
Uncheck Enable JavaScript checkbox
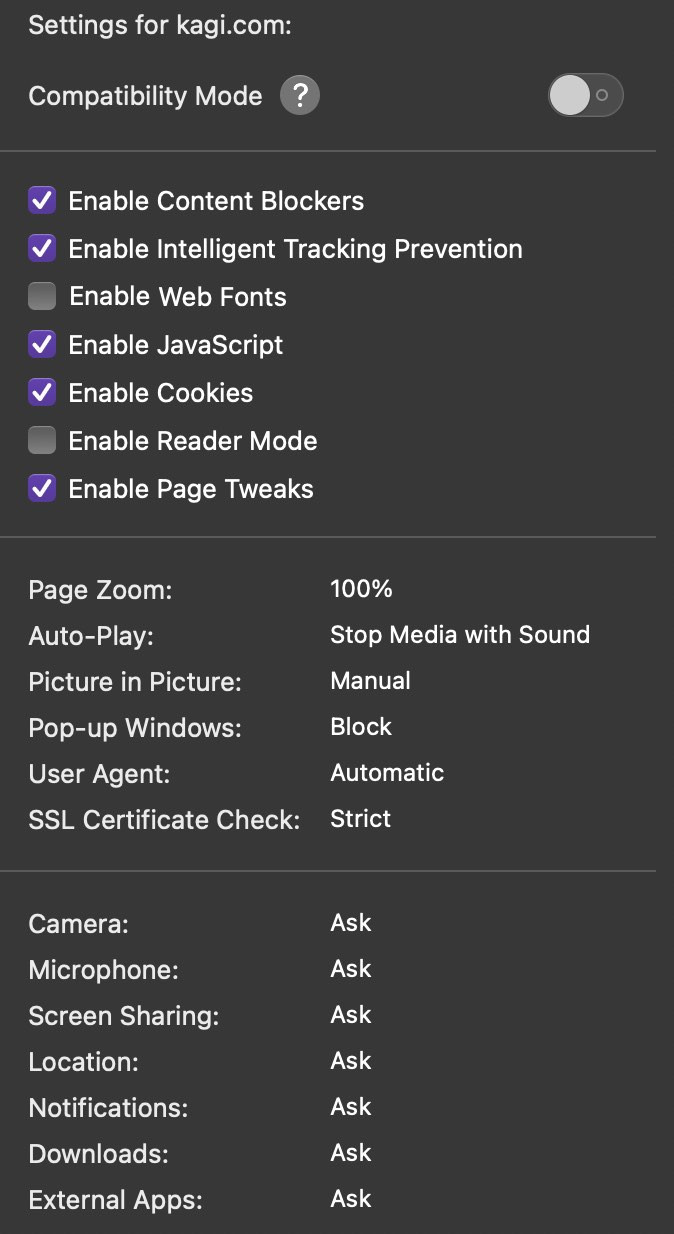point(42,345)
